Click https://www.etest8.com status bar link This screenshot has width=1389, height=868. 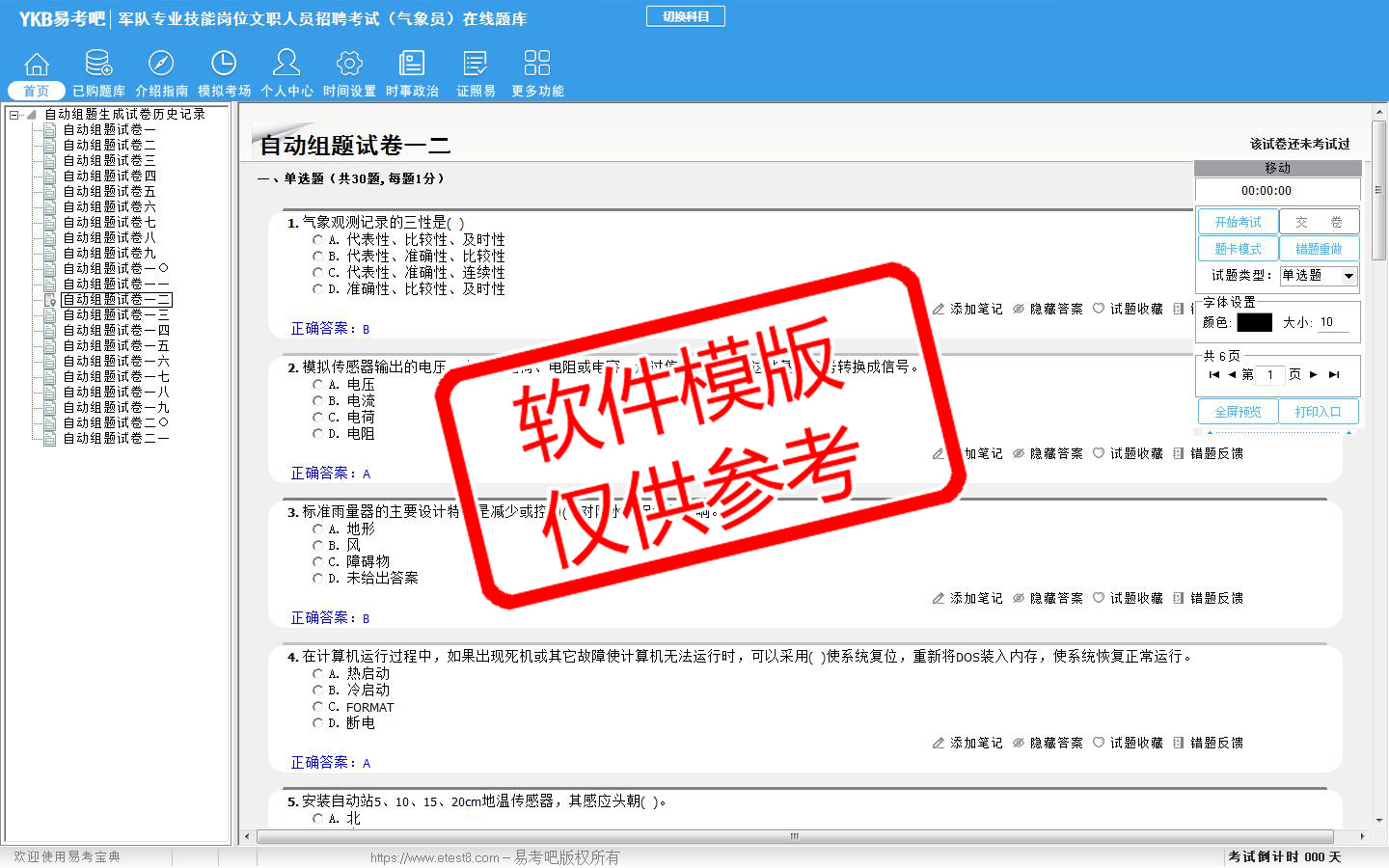click(x=435, y=857)
